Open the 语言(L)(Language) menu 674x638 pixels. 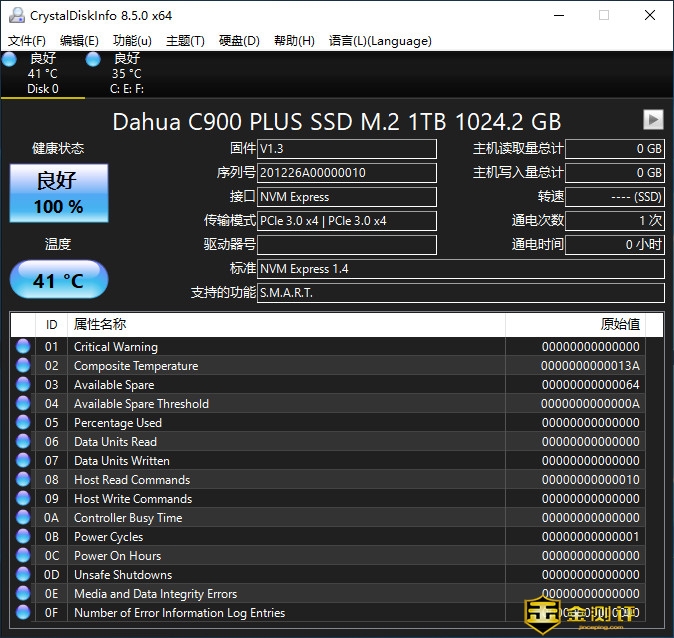click(x=380, y=41)
